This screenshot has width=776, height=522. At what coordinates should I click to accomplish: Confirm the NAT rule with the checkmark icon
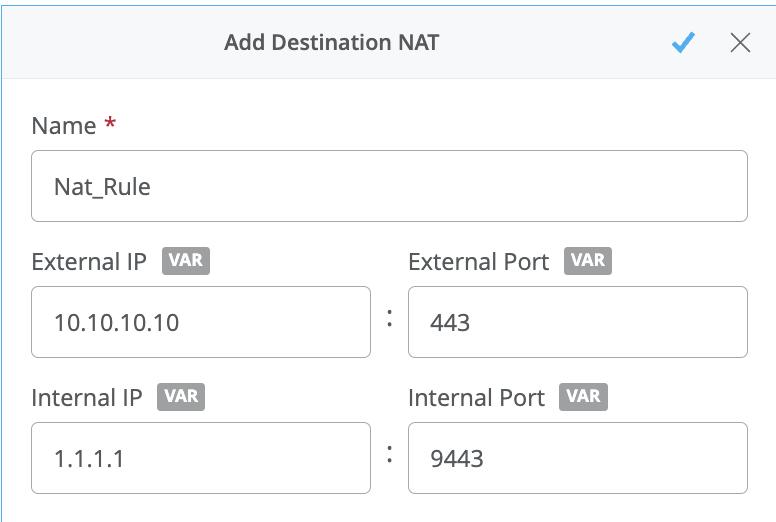(683, 42)
